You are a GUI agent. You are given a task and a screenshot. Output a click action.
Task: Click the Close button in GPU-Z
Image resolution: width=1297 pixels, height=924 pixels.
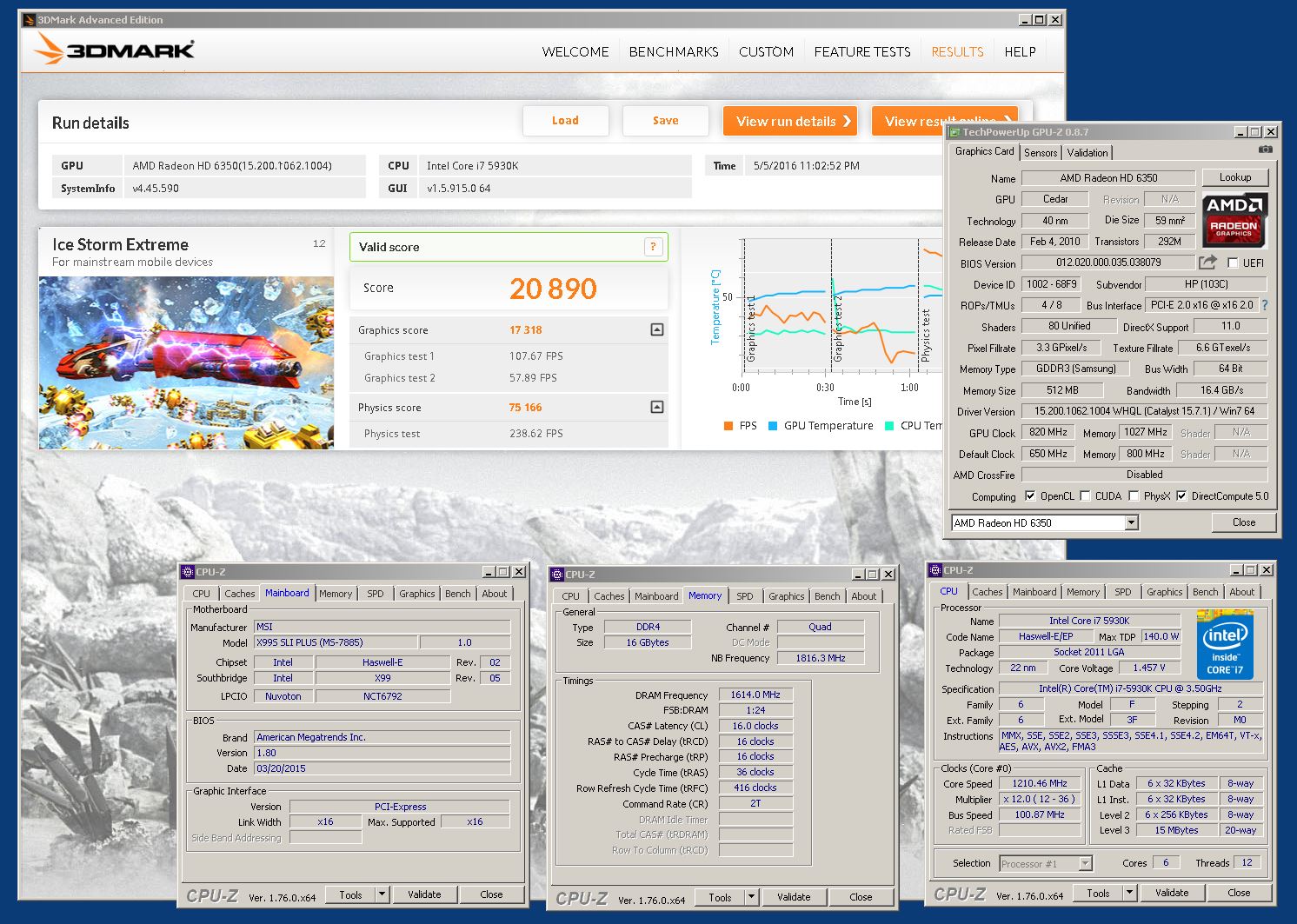(x=1244, y=522)
